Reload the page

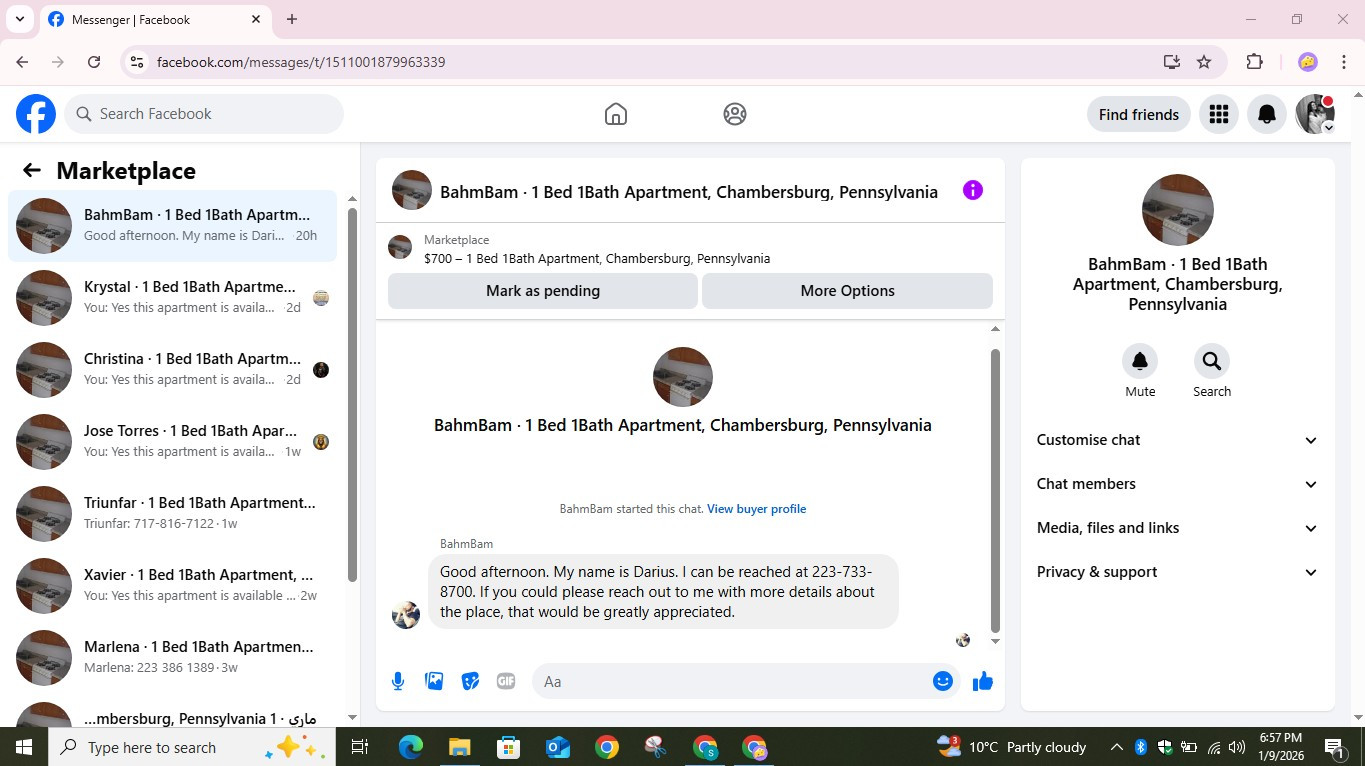tap(94, 62)
